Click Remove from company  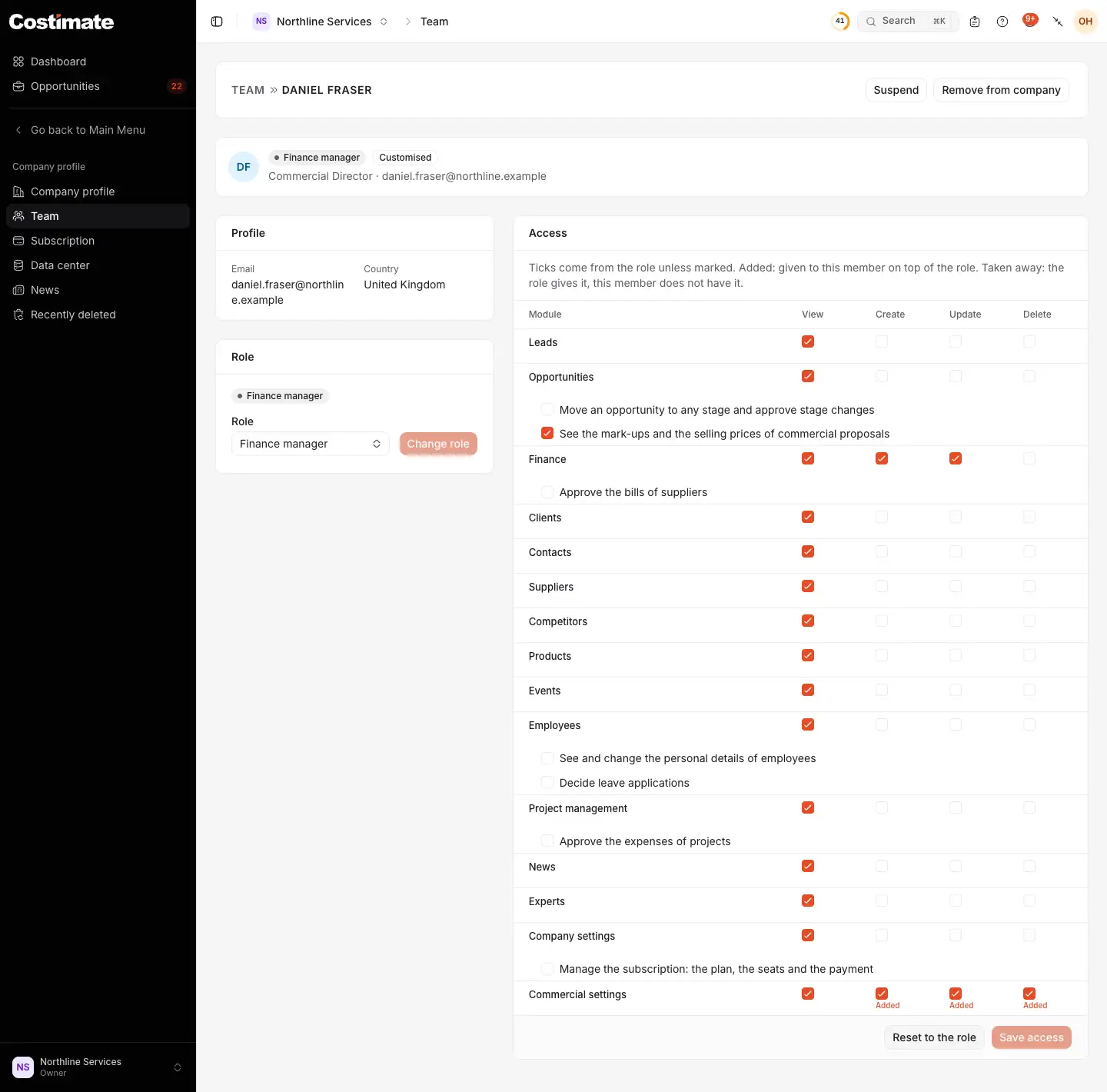point(1001,90)
